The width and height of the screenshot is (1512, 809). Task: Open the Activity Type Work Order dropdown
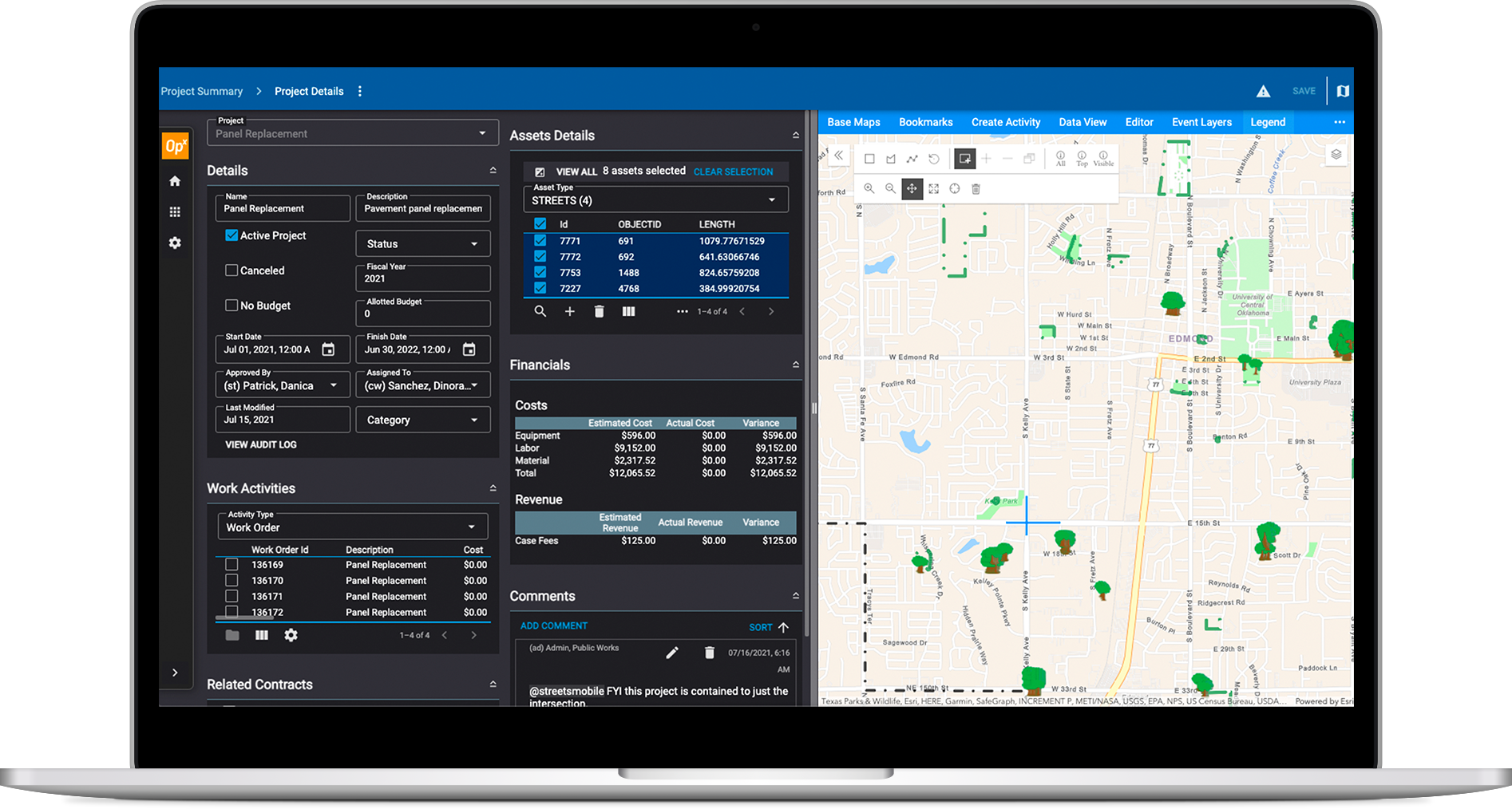pos(352,527)
